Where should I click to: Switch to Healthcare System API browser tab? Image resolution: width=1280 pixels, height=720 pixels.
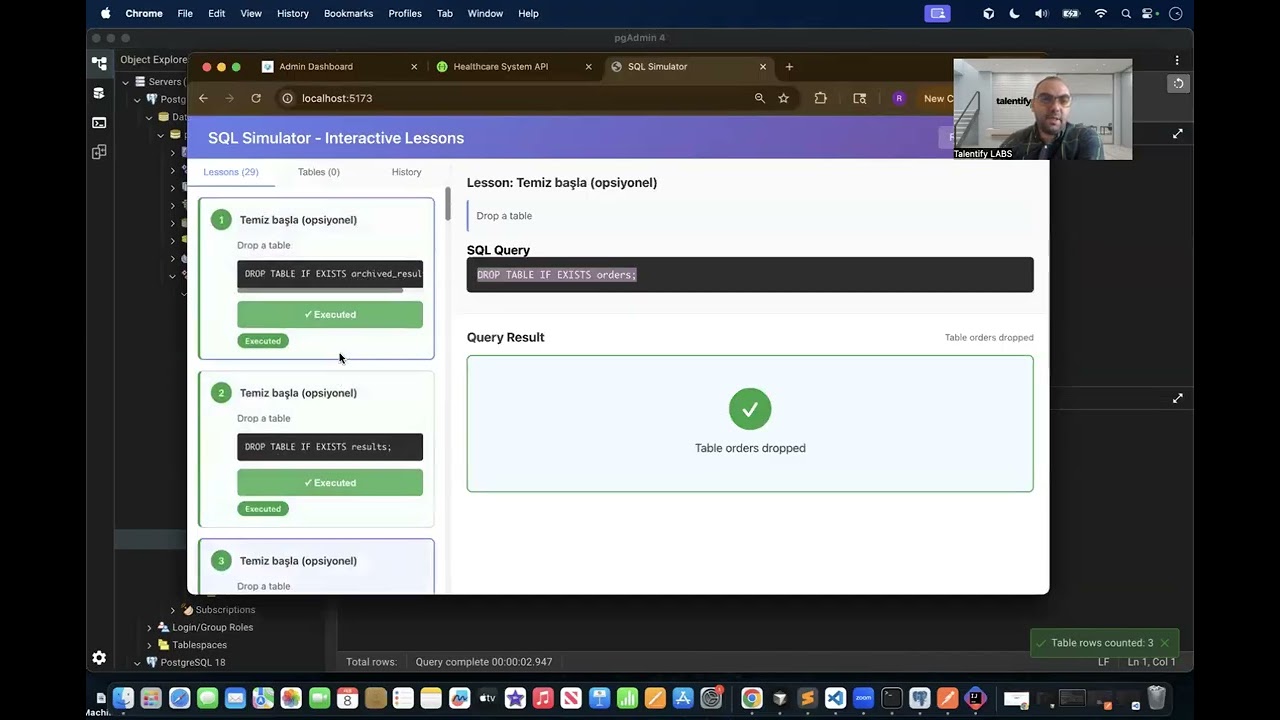[x=513, y=67]
